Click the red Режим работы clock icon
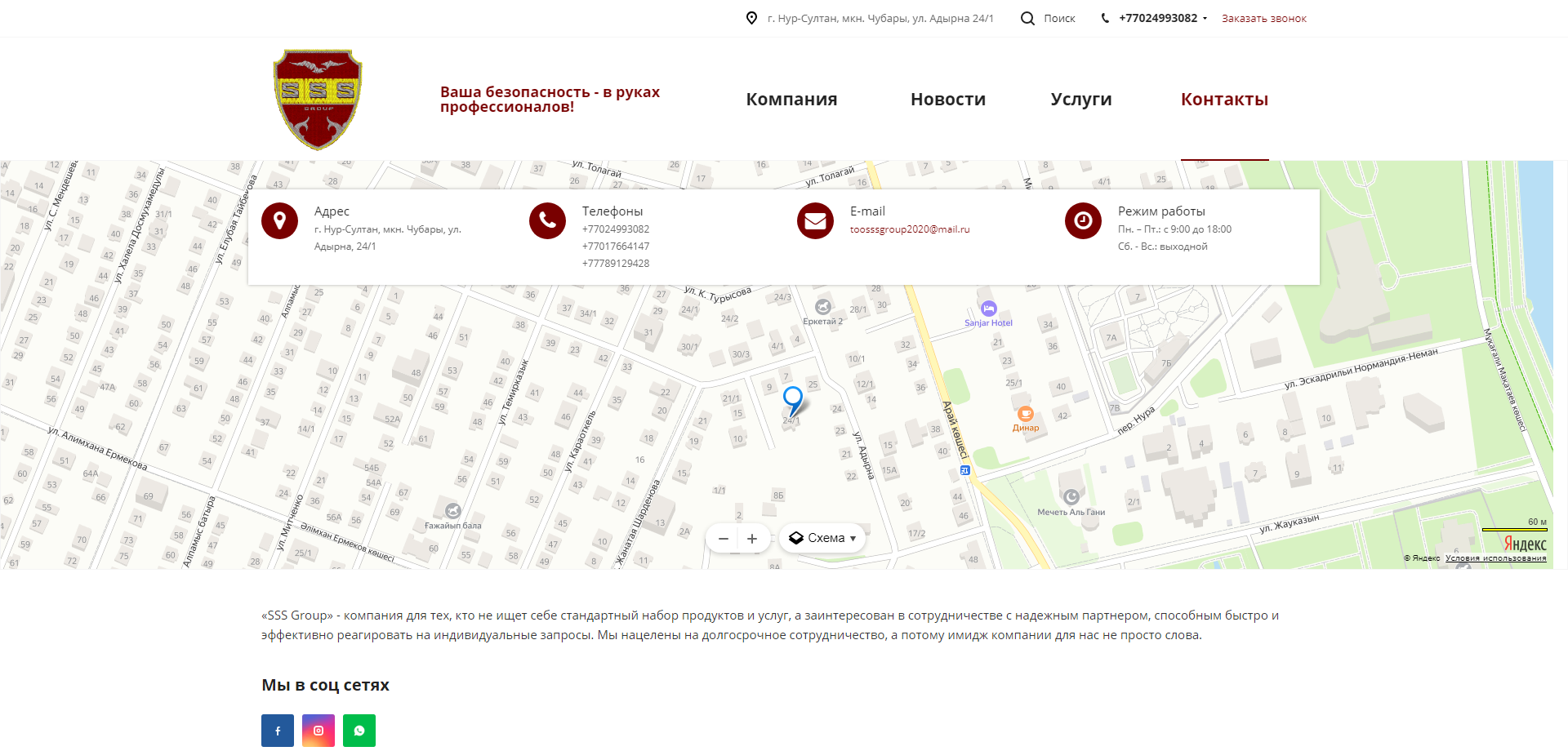The height and width of the screenshot is (751, 1568). [1083, 220]
